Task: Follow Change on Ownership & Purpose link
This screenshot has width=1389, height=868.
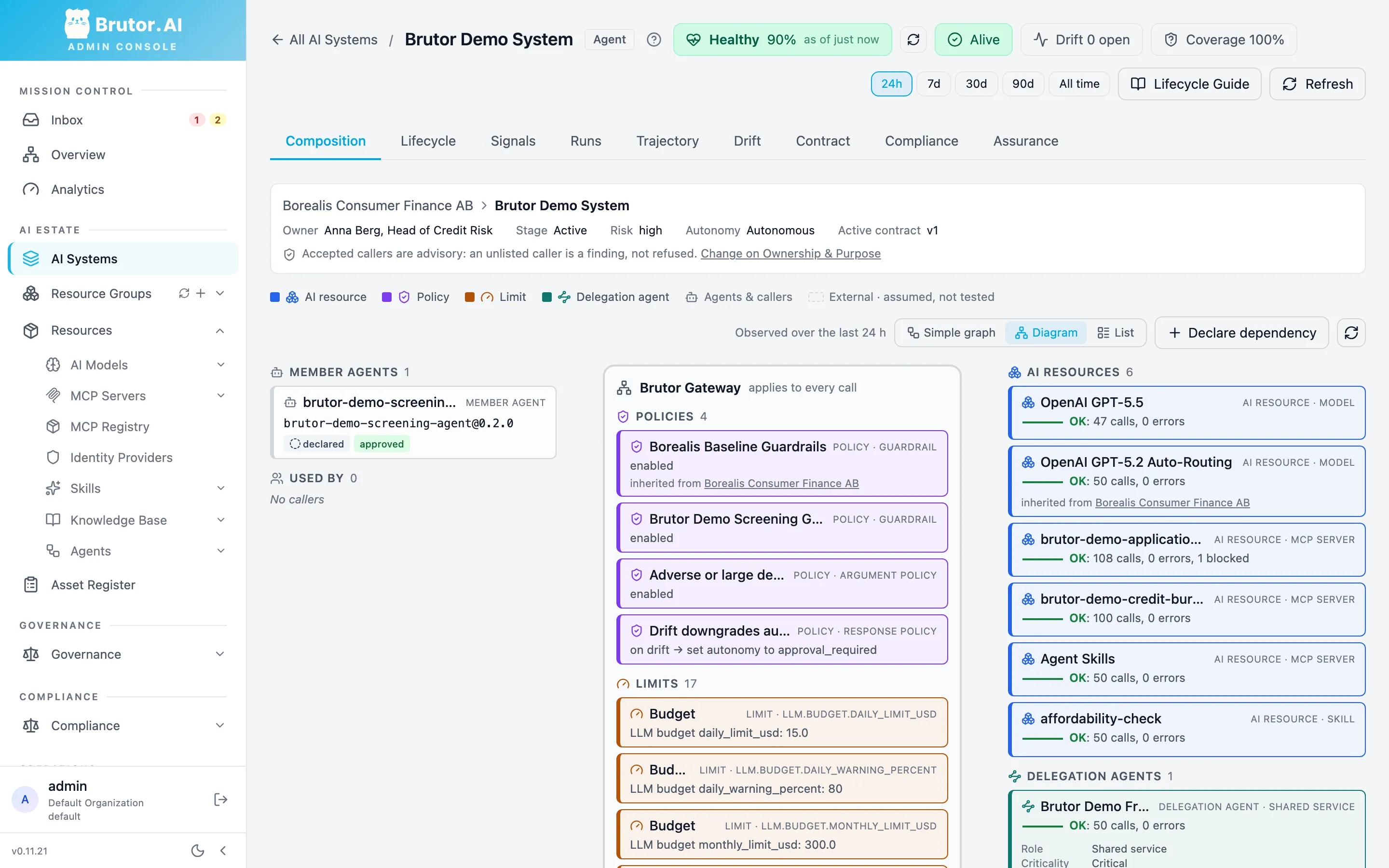Action: pyautogui.click(x=790, y=253)
